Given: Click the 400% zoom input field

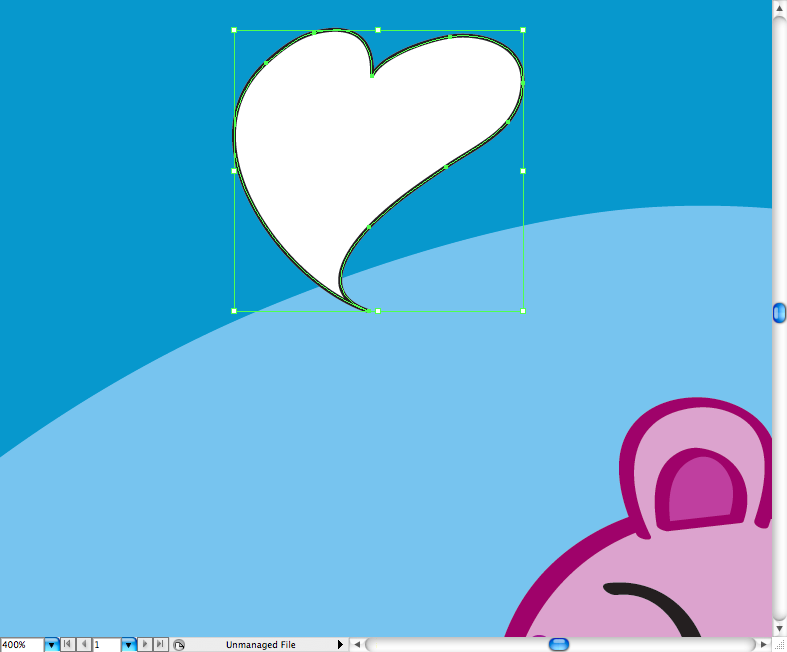Looking at the screenshot, I should [x=21, y=645].
